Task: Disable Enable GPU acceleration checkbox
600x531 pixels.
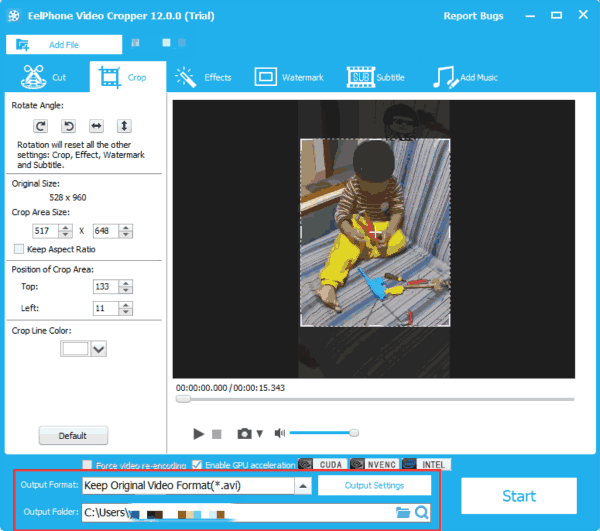Action: [197, 465]
